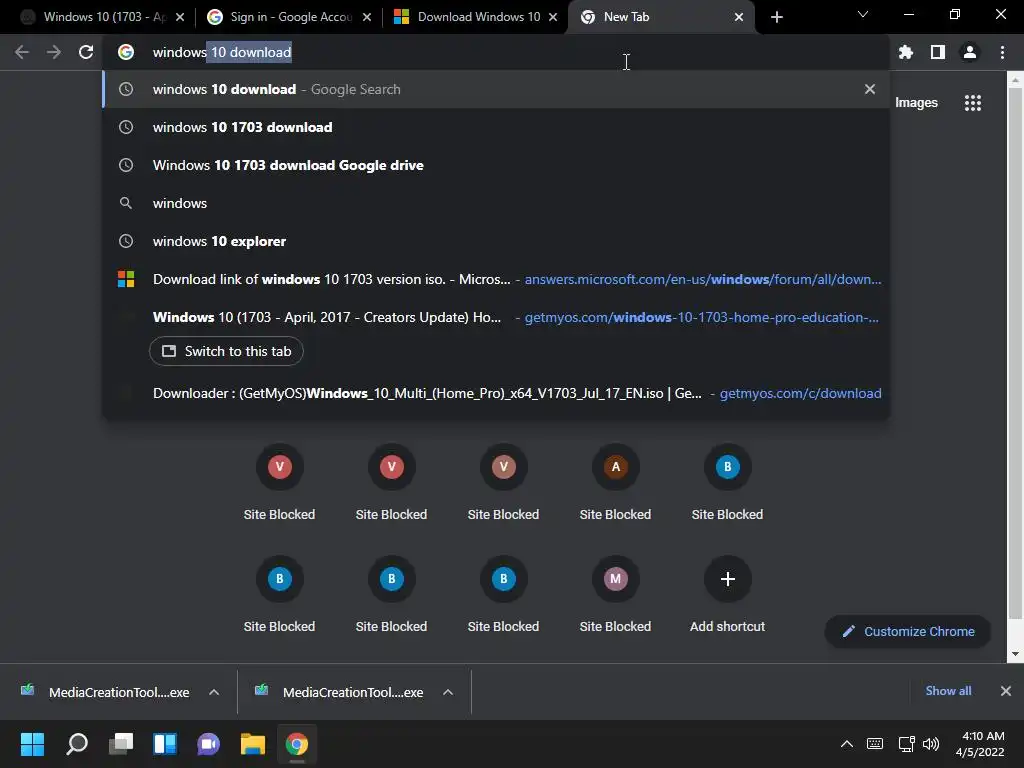This screenshot has width=1024, height=768.
Task: Open volume speaker tray icon
Action: 931,744
